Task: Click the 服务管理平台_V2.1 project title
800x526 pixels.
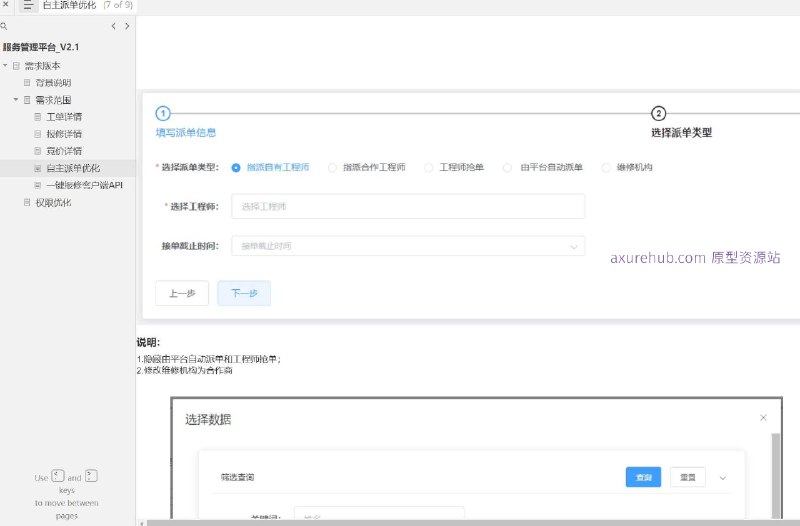Action: [41, 47]
